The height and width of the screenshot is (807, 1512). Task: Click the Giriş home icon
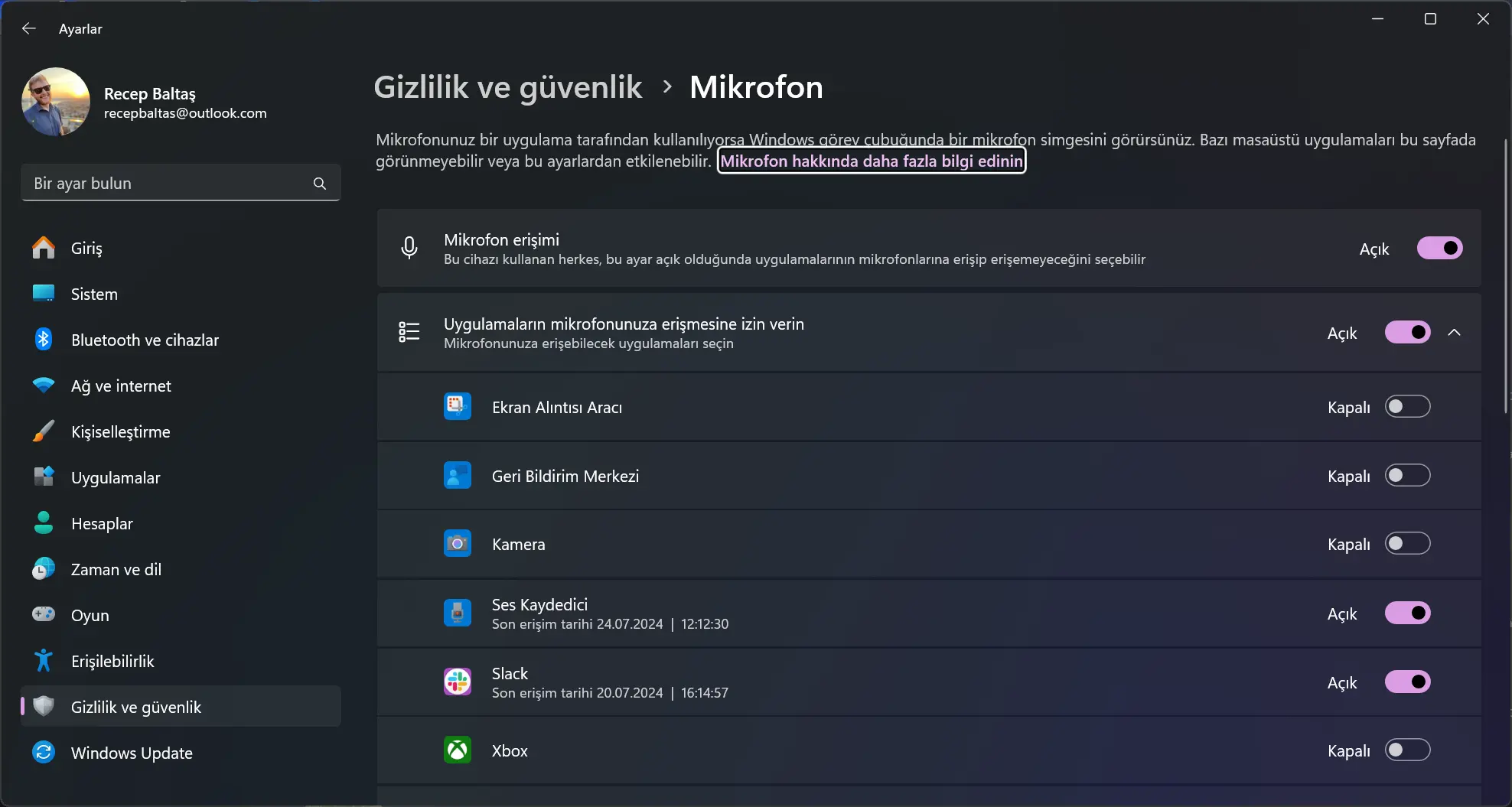tap(44, 248)
